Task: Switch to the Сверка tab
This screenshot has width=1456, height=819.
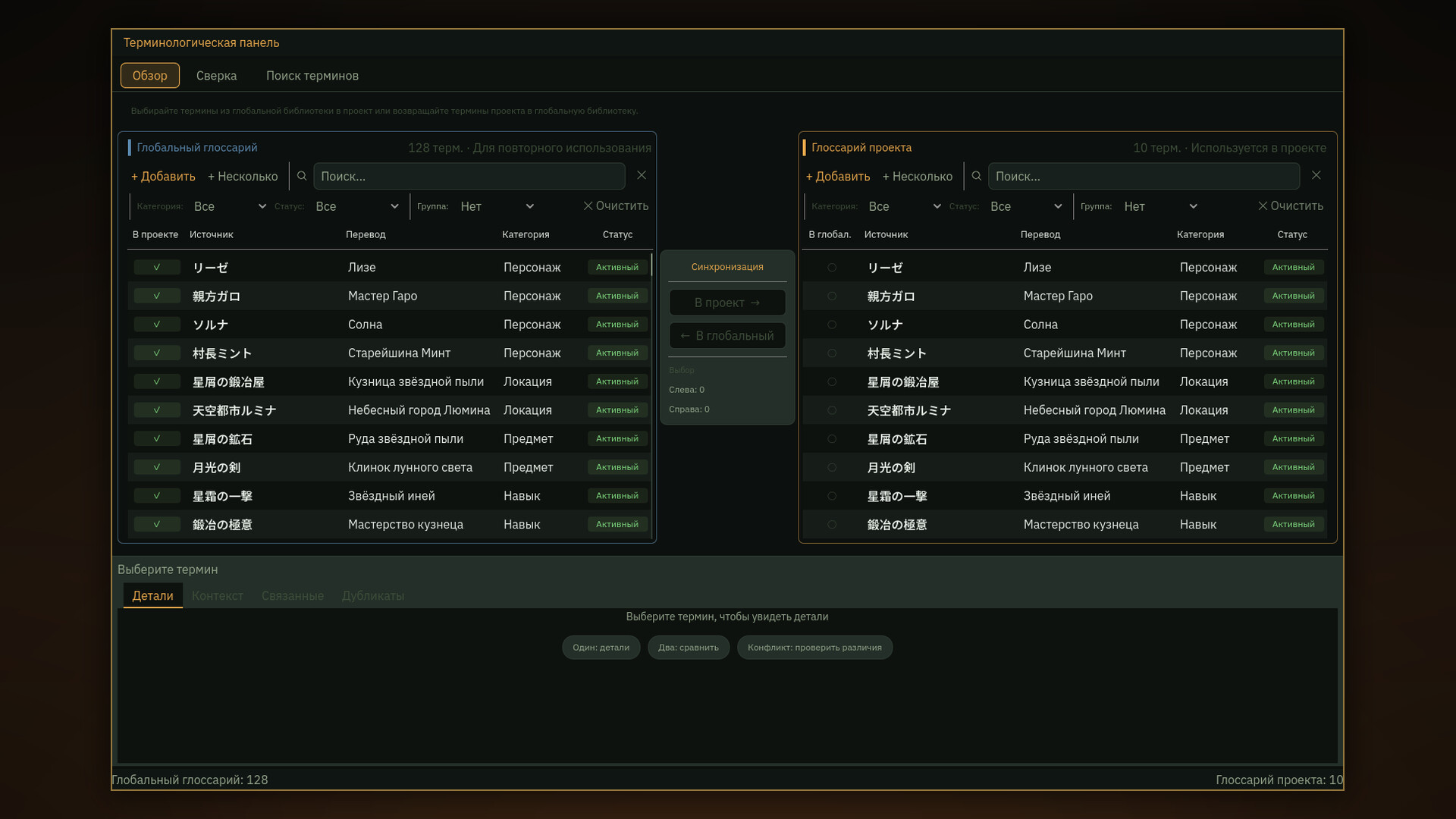Action: pos(216,76)
